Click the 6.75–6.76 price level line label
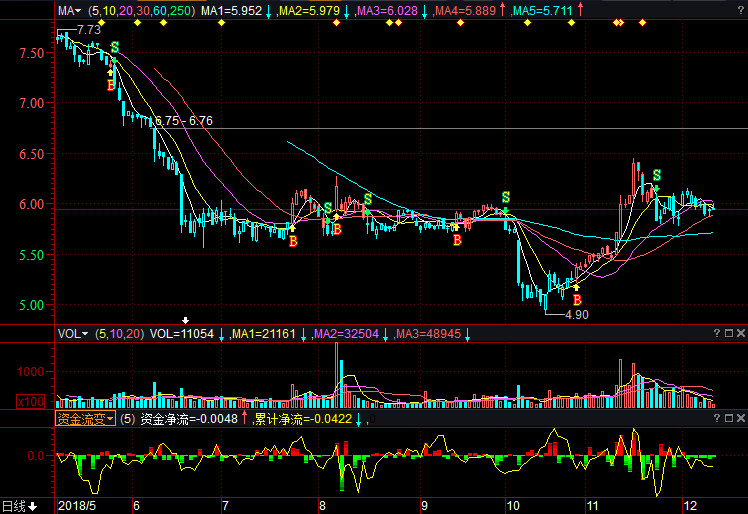 tap(183, 120)
